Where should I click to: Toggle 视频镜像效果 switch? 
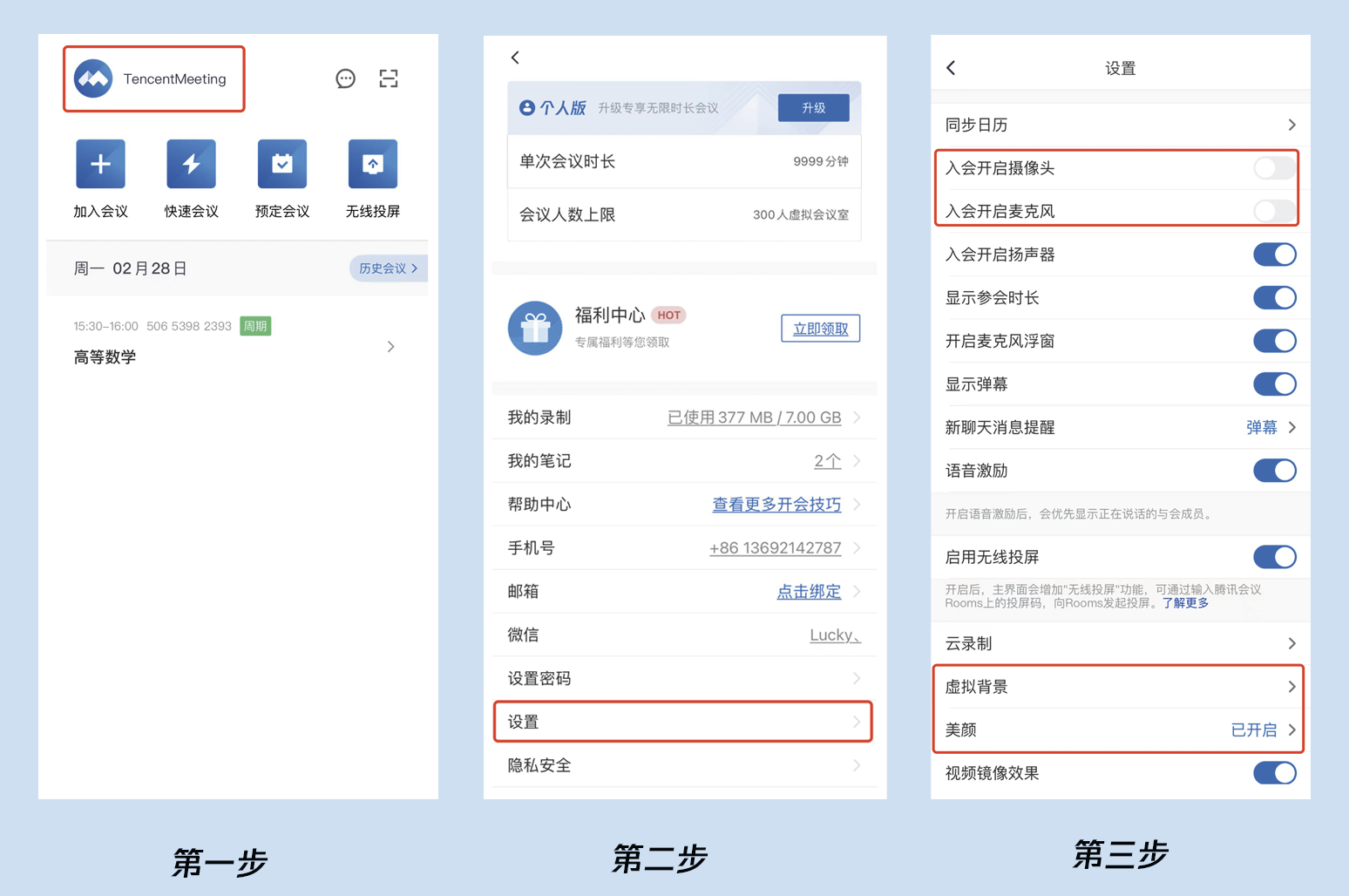[x=1275, y=773]
